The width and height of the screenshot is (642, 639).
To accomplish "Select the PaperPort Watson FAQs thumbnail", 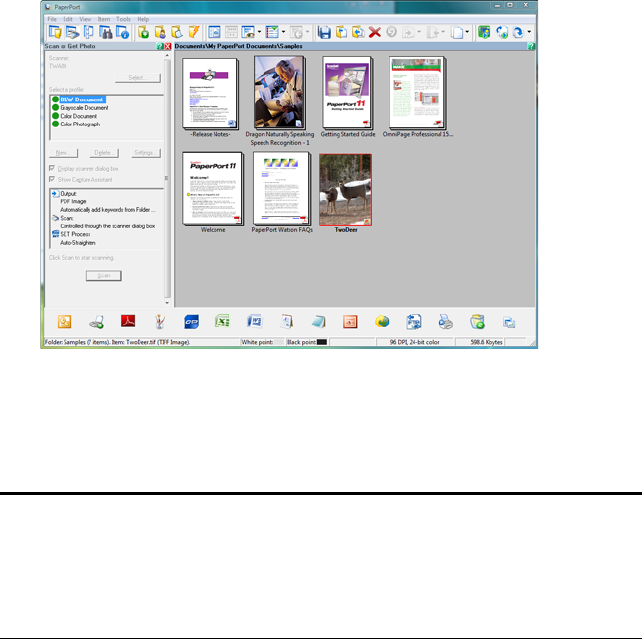I will point(282,188).
